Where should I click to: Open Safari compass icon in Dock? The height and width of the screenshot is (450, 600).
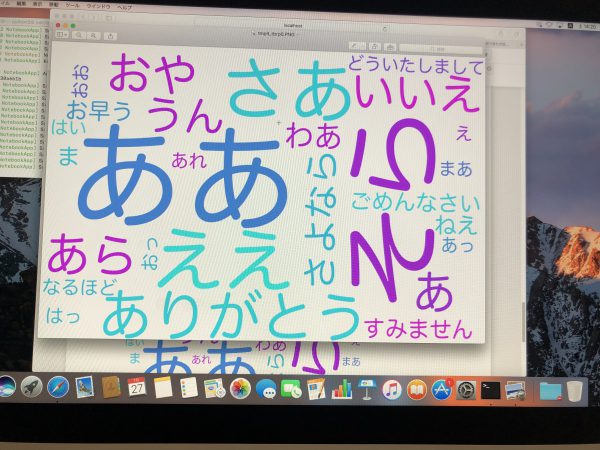pos(58,387)
